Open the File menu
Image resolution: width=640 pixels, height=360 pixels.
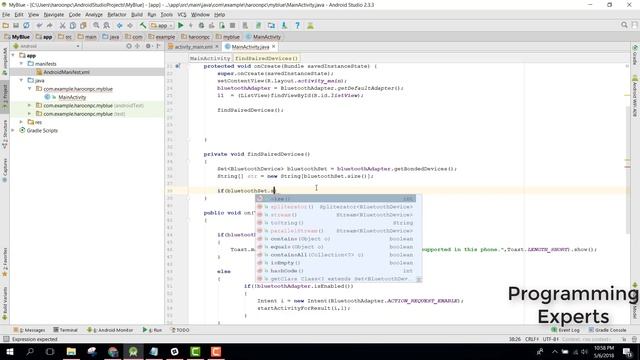(x=6, y=15)
